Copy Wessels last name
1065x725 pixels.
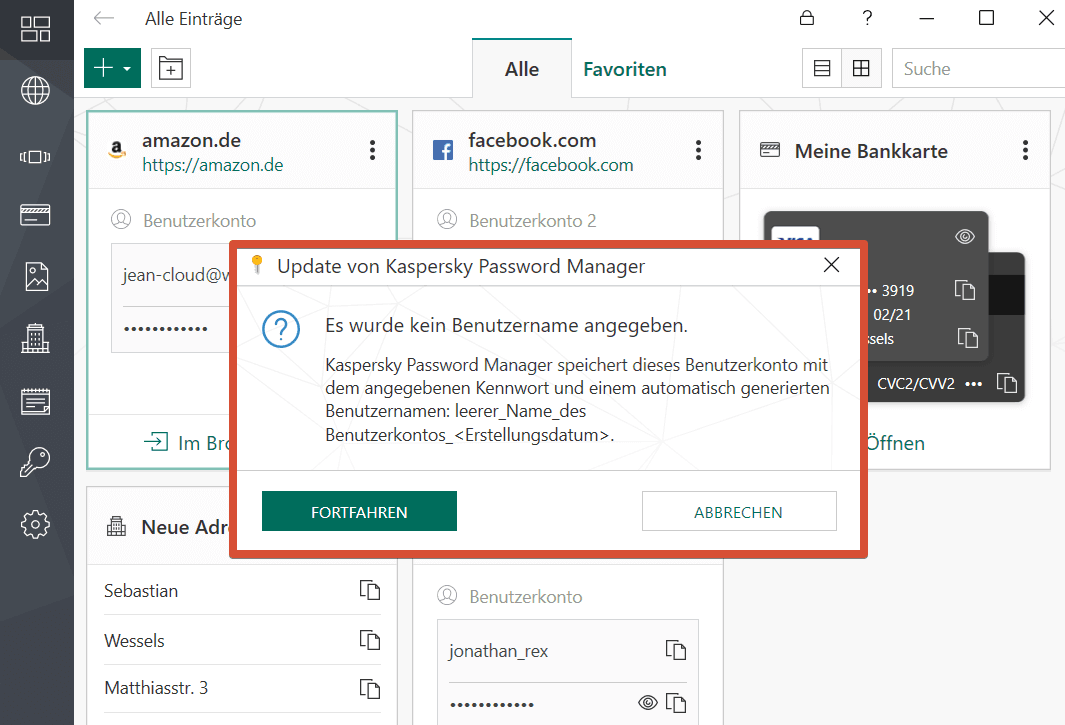(x=369, y=640)
